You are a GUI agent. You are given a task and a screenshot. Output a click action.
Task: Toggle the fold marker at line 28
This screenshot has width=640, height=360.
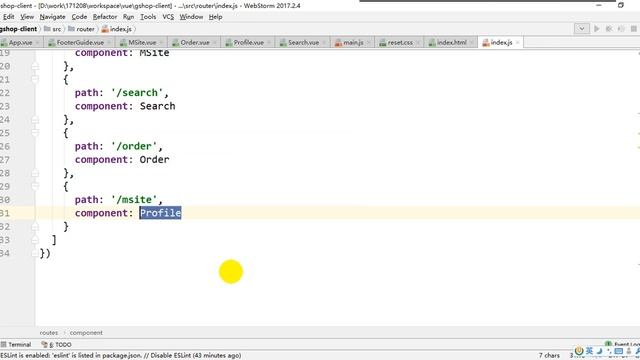coord(35,173)
